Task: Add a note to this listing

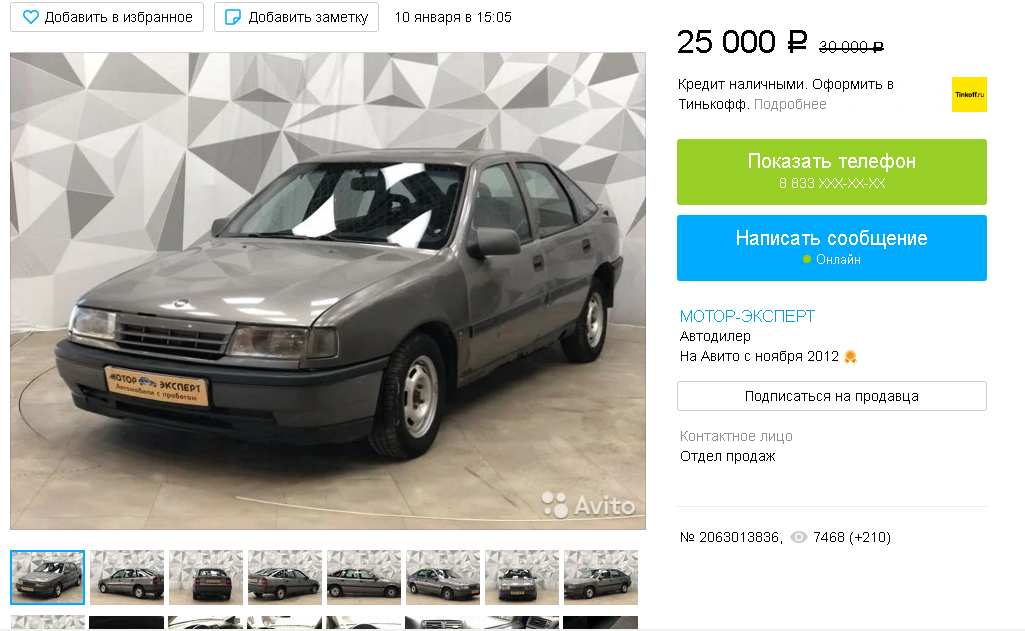Action: [296, 17]
